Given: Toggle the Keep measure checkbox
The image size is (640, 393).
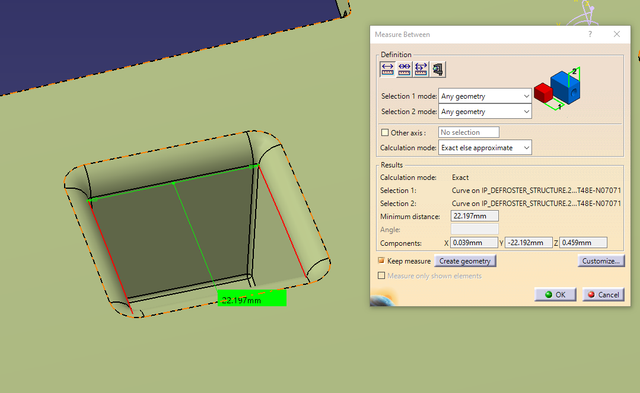Looking at the screenshot, I should point(381,260).
